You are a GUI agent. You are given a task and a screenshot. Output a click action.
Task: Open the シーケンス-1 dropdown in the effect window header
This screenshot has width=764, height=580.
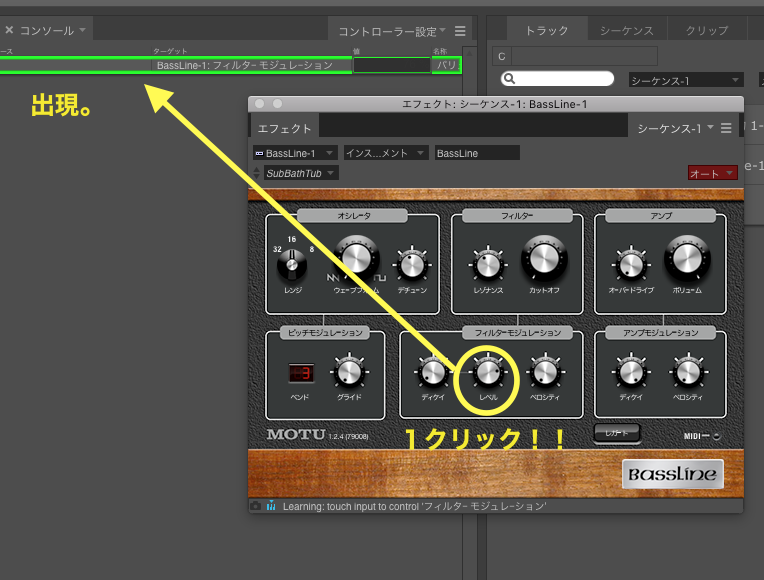click(x=675, y=128)
